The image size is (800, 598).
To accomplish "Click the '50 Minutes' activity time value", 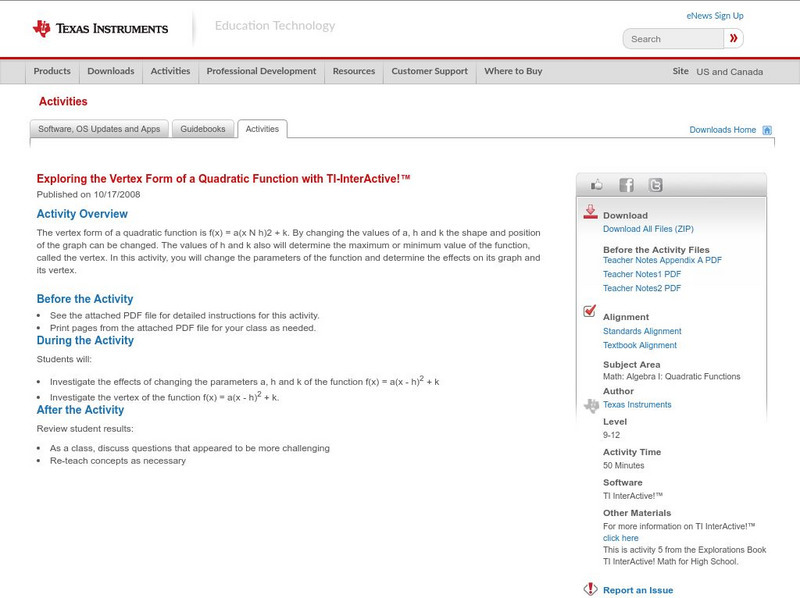I will coord(623,466).
